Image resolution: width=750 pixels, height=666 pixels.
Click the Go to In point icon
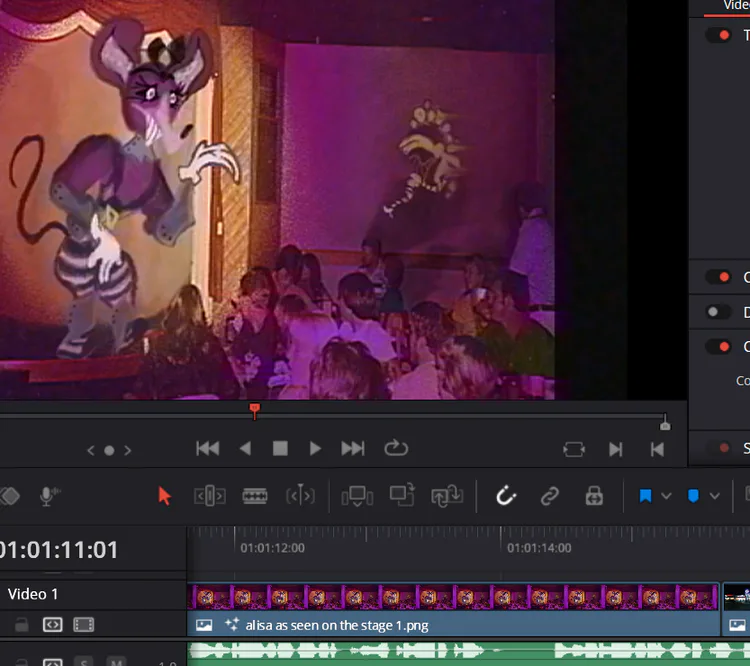pyautogui.click(x=616, y=450)
